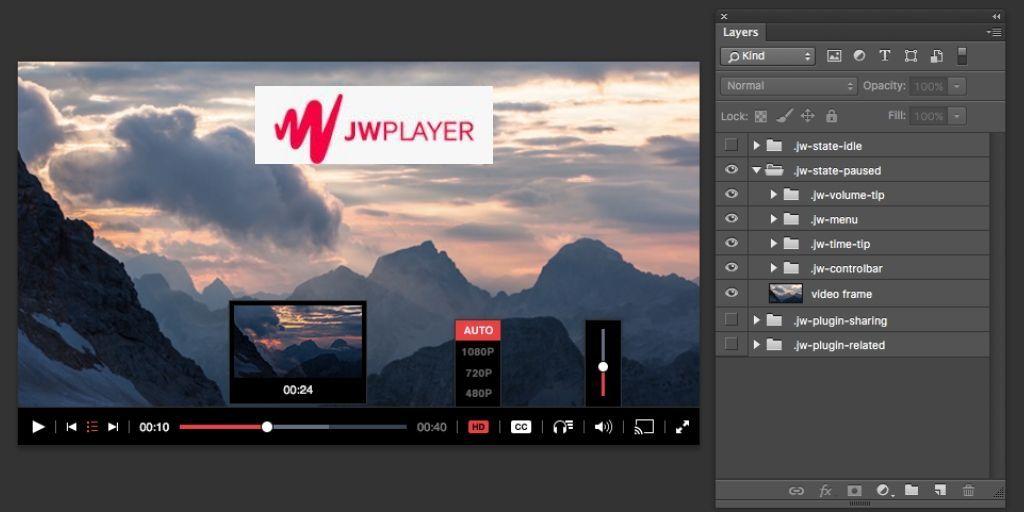This screenshot has width=1024, height=512.
Task: Open the Fill dropdown arrow
Action: click(957, 116)
